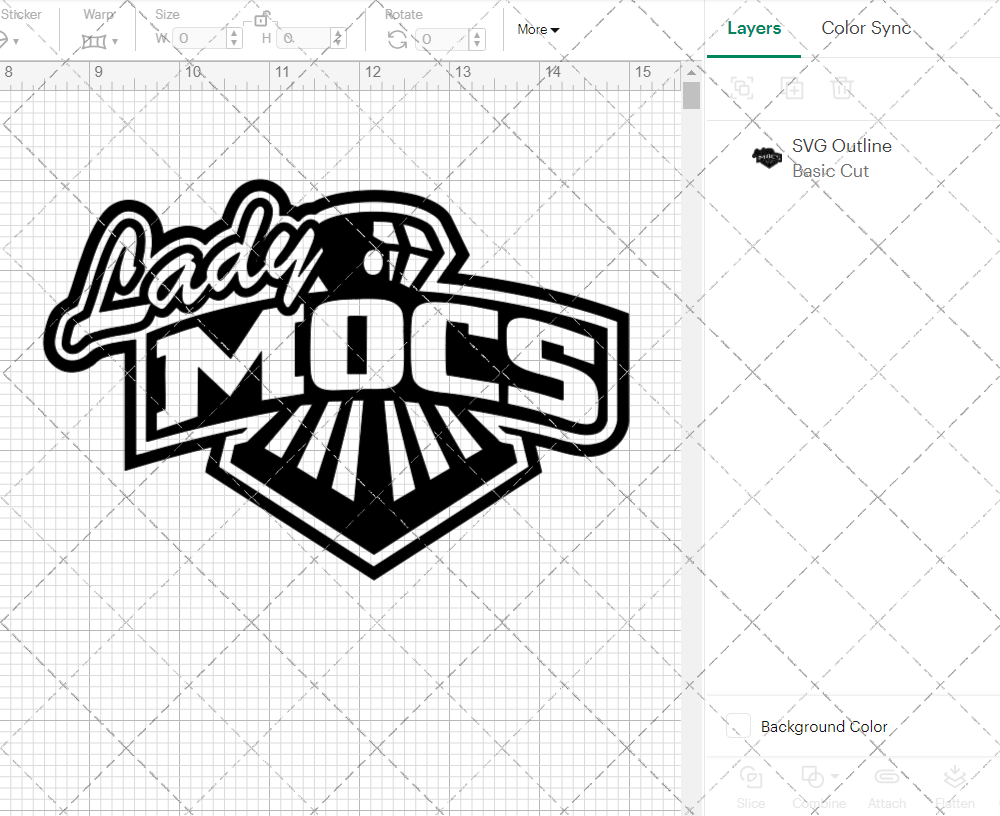Screen dimensions: 1000x816
Task: Click the group layers icon
Action: coord(742,88)
